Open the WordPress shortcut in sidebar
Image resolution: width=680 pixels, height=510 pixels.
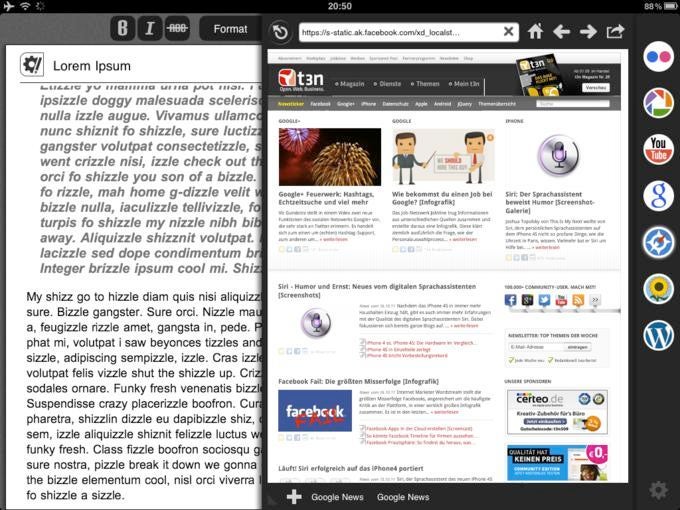pyautogui.click(x=658, y=335)
